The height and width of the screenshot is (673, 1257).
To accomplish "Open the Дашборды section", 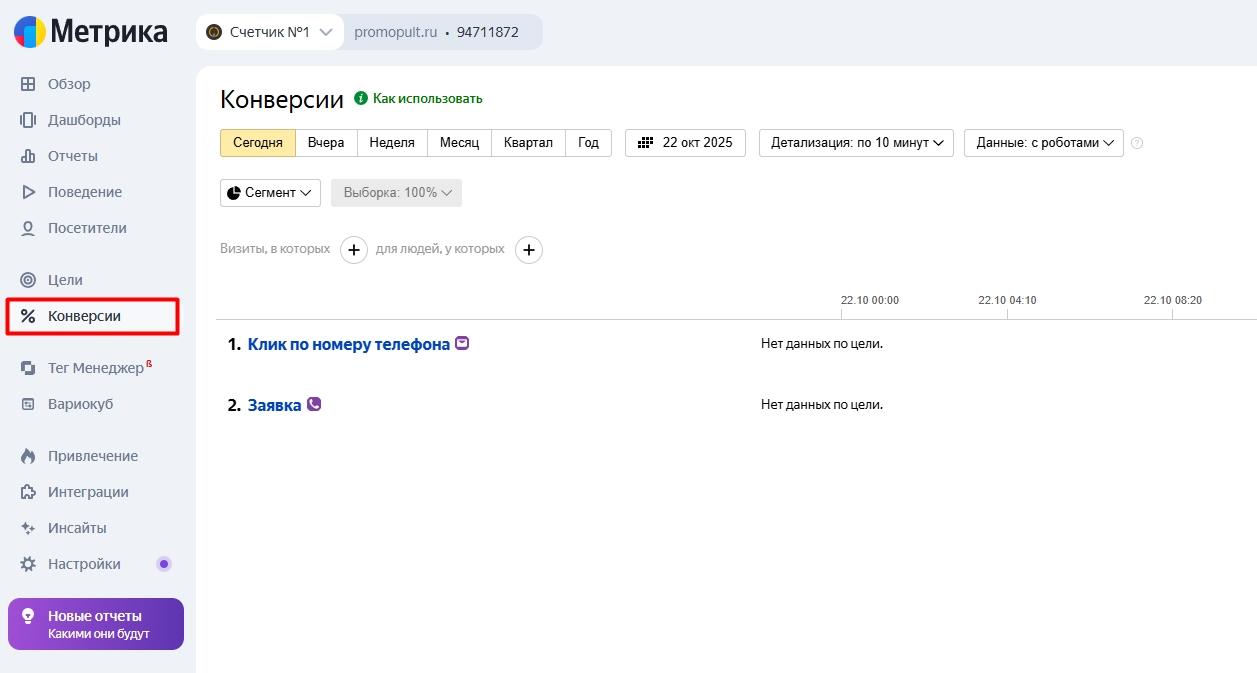I will point(84,120).
